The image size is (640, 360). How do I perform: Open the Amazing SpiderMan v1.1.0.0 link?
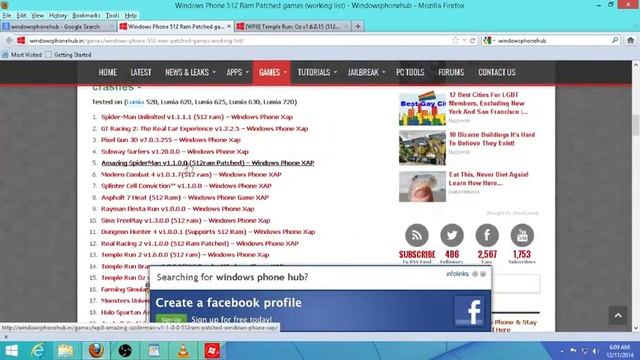click(208, 163)
